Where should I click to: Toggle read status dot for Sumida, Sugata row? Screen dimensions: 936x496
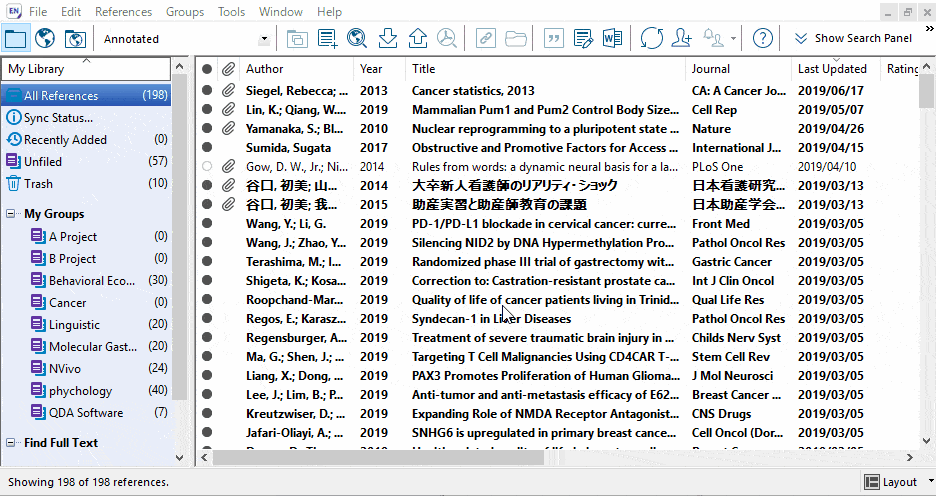207,147
